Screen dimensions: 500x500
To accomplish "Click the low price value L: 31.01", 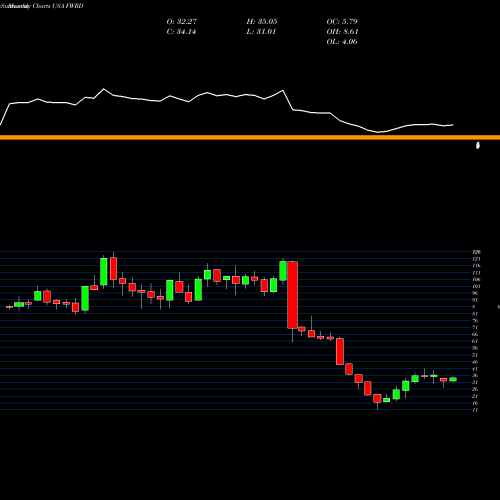I will 261,32.
